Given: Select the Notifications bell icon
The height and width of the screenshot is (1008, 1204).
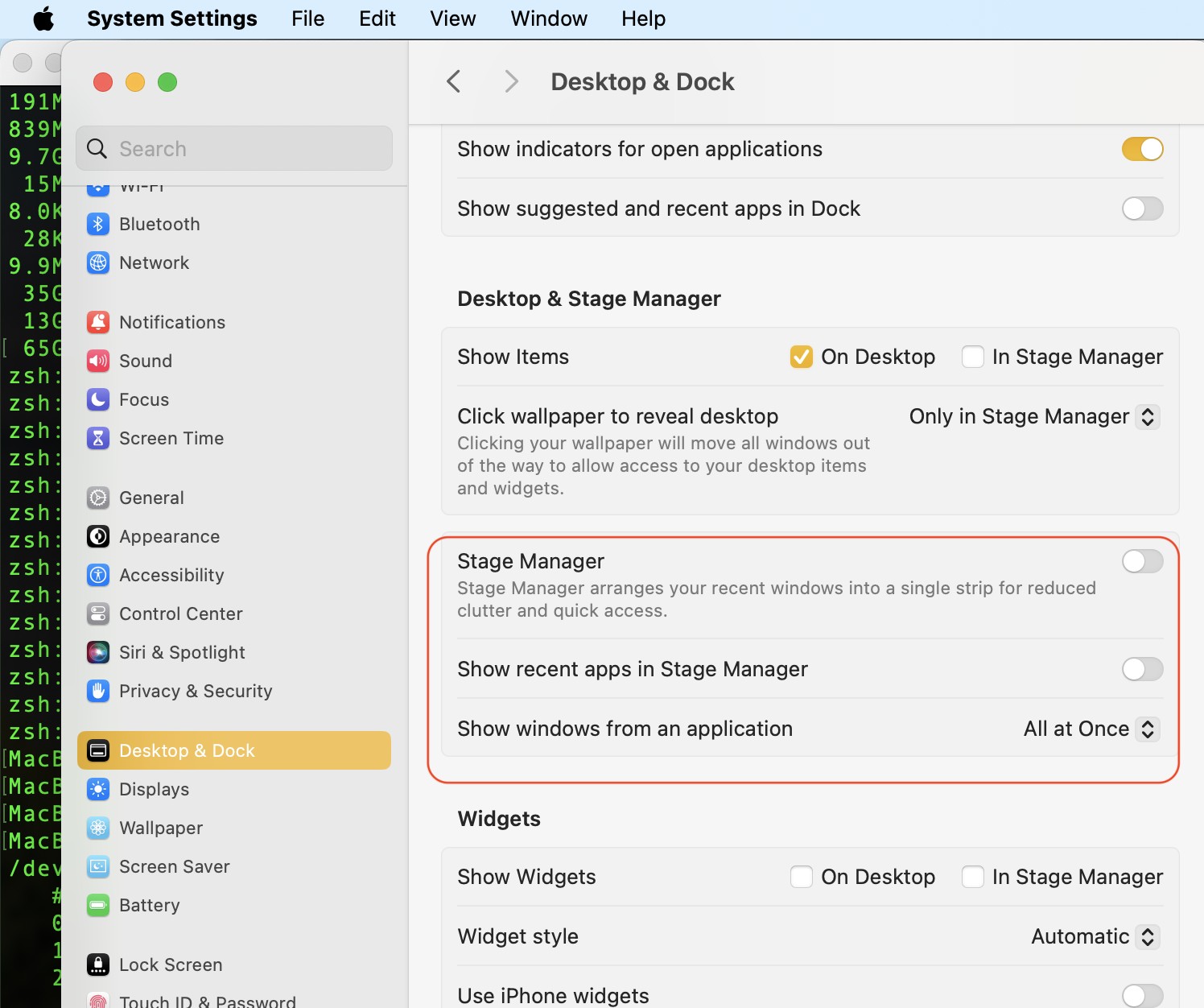Looking at the screenshot, I should click(x=98, y=322).
